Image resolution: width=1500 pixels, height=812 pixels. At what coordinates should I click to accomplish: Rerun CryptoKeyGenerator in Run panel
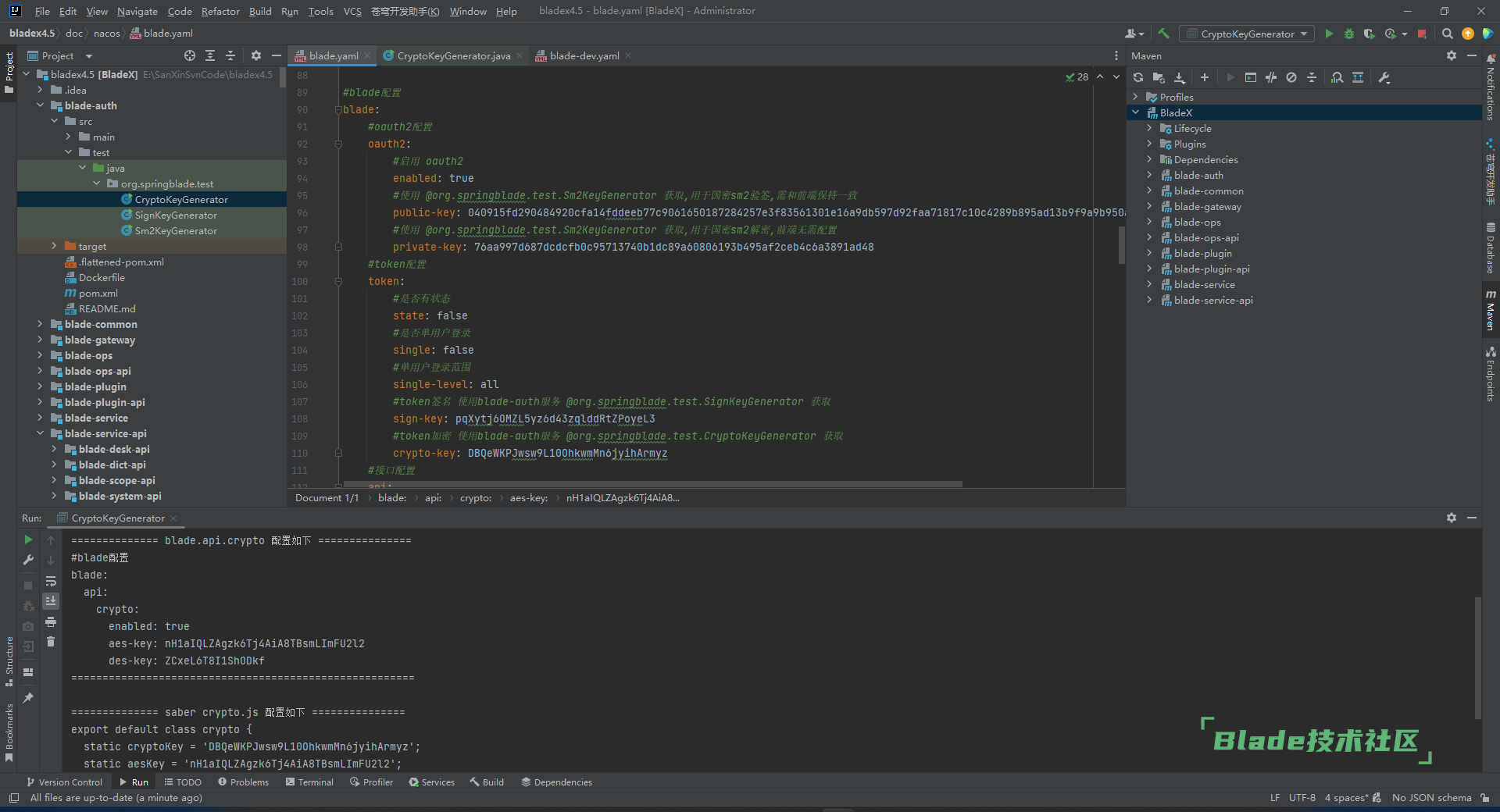pos(28,540)
